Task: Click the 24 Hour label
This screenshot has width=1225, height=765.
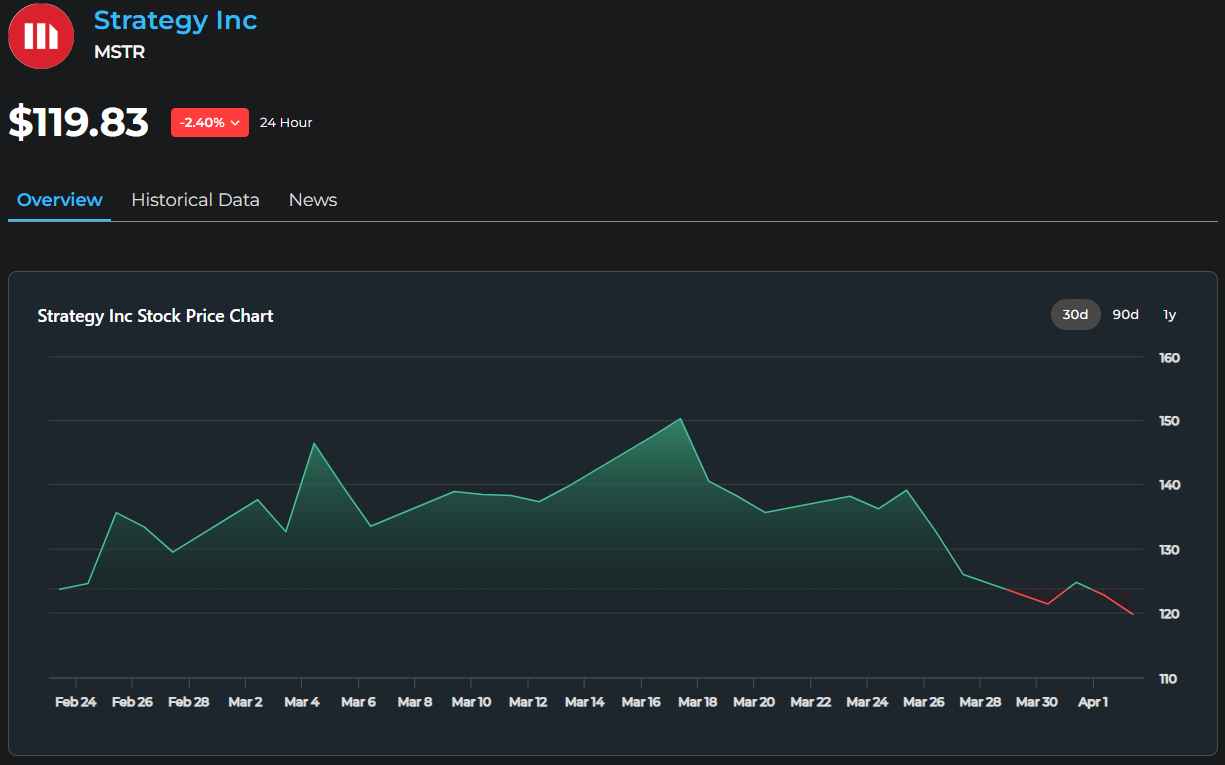Action: (286, 123)
